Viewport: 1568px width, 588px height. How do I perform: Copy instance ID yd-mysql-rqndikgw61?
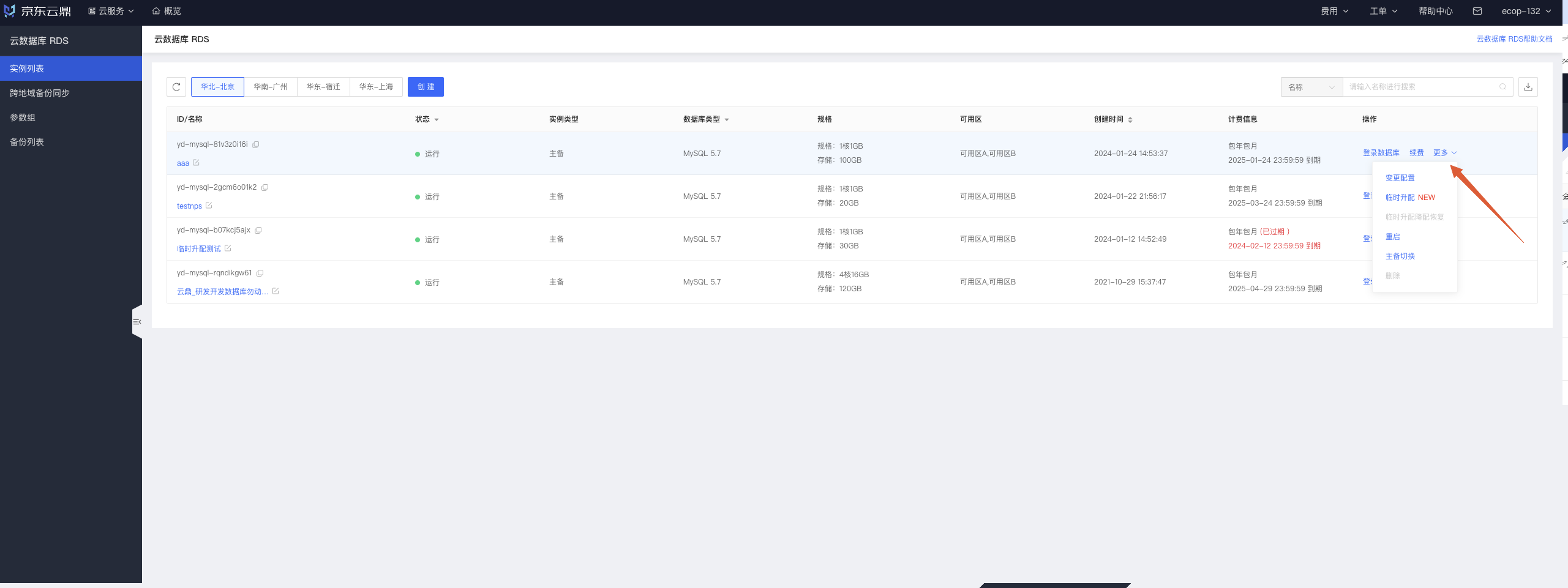coord(260,273)
